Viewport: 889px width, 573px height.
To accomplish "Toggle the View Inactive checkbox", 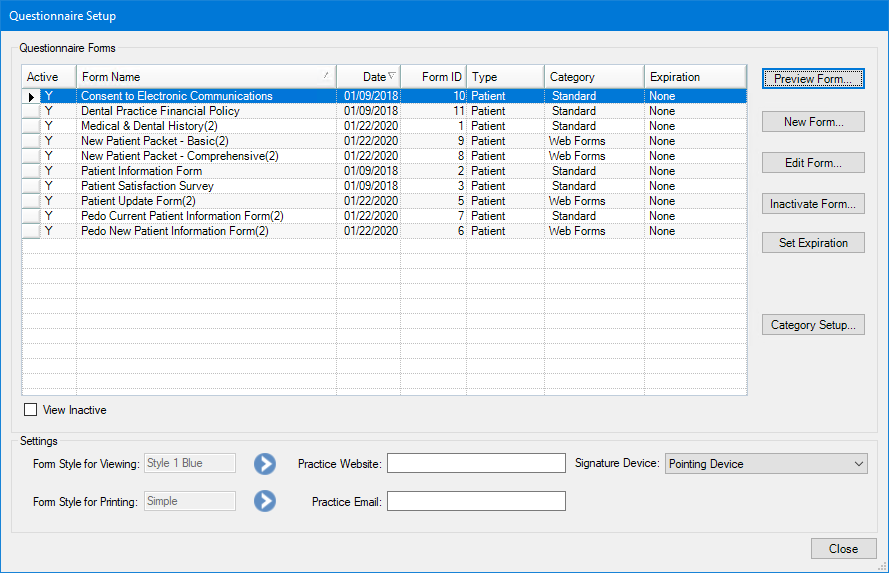I will pos(31,410).
